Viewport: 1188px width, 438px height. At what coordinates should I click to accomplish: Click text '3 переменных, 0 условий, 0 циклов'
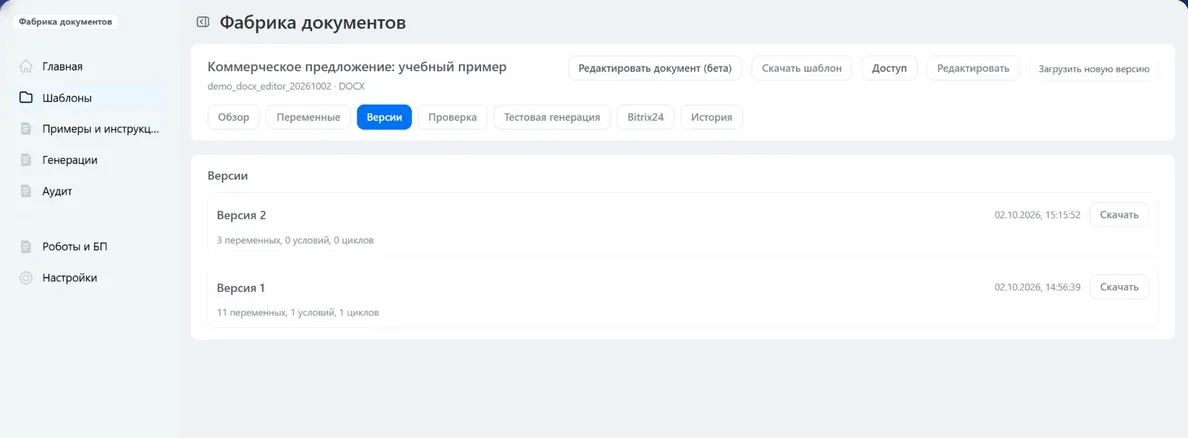pos(295,240)
